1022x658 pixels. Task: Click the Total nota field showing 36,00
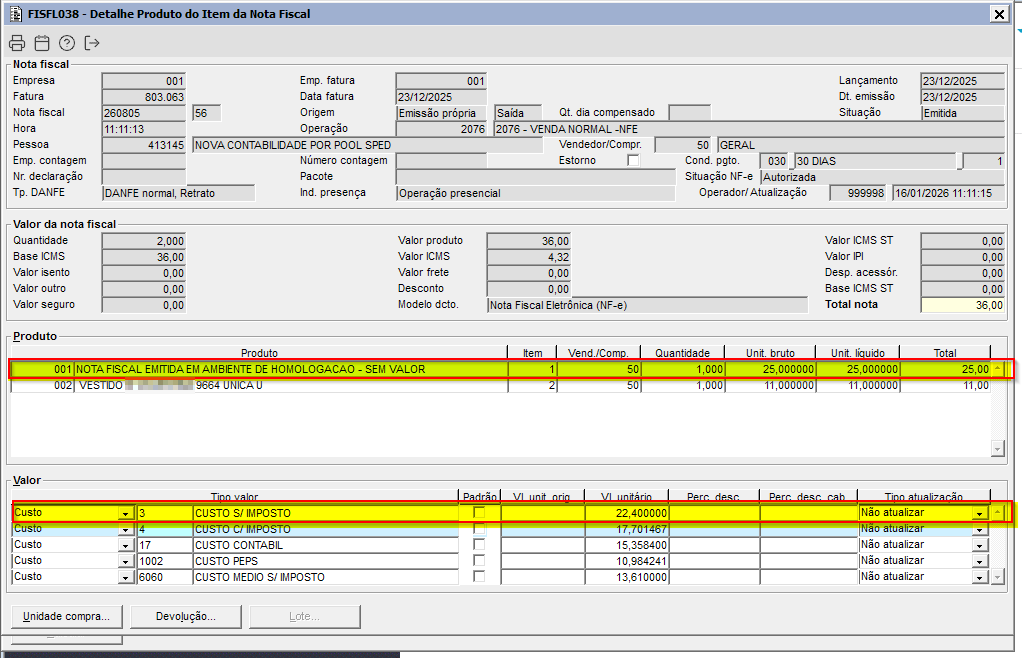click(x=963, y=305)
